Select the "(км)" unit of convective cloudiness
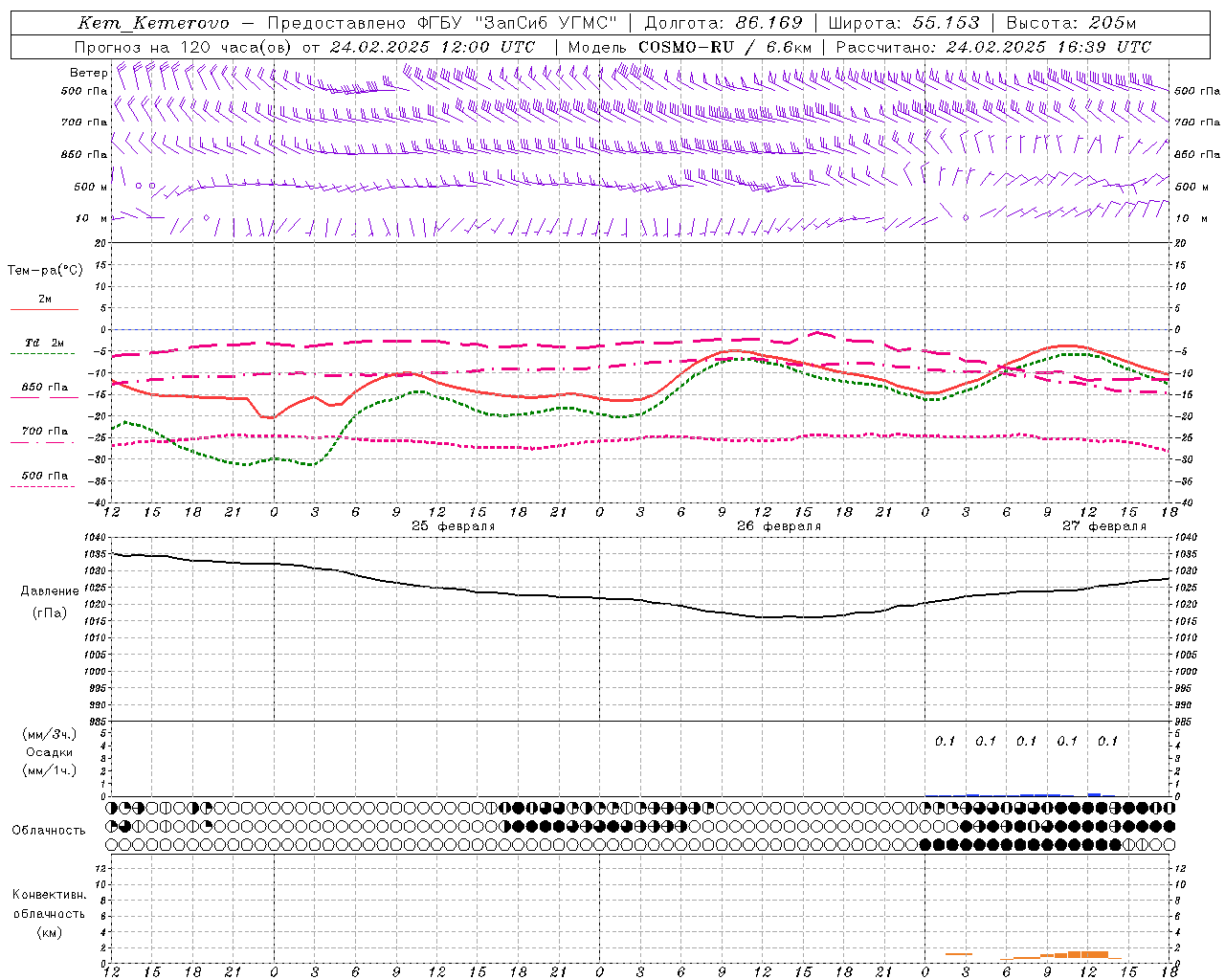This screenshot has height=980, width=1225. click(50, 932)
